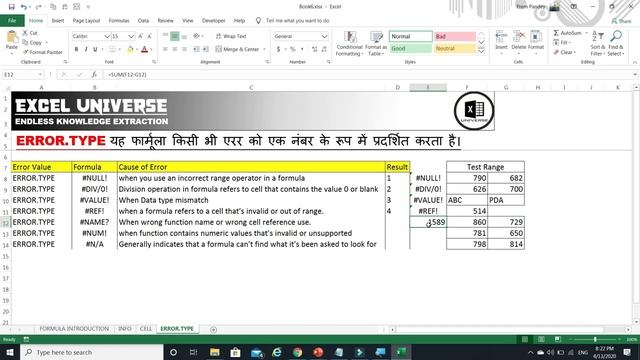Toggle Underline formatting

95,49
